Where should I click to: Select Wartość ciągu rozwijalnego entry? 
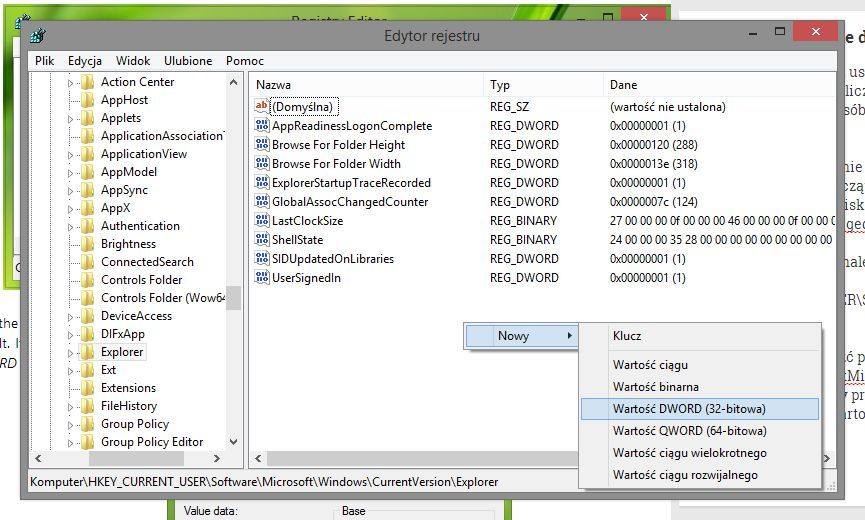click(x=700, y=475)
